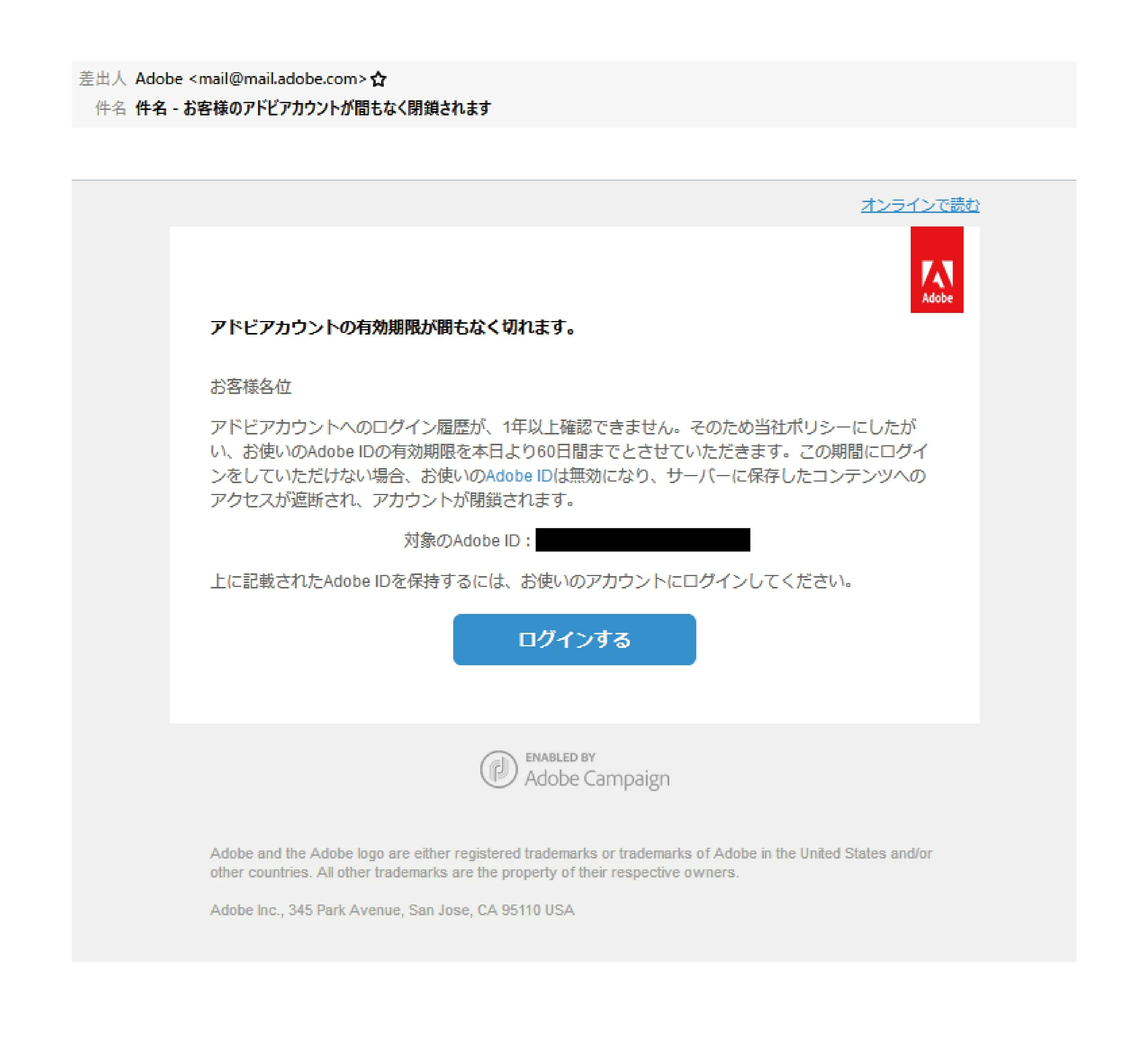This screenshot has width=1148, height=1038.
Task: Click the blacked-out Adobe ID value
Action: click(x=643, y=539)
